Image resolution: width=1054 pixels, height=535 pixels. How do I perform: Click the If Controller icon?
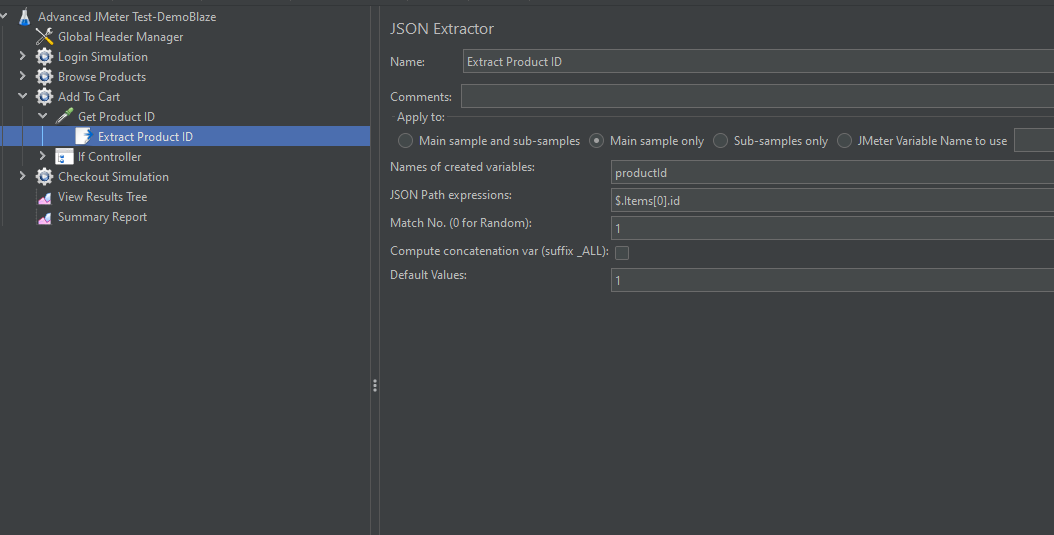pyautogui.click(x=65, y=157)
